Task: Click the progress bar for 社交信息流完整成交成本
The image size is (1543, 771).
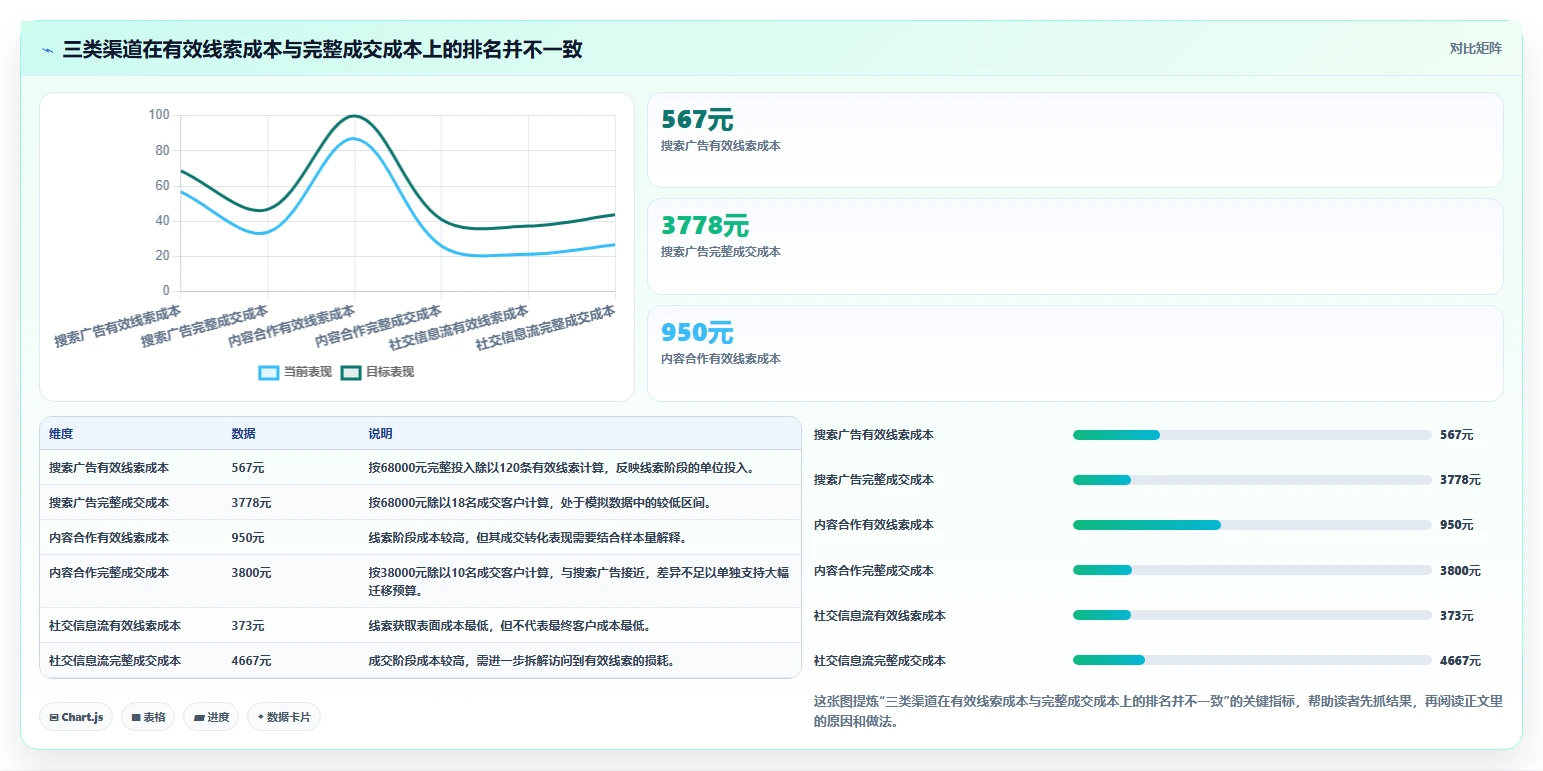Action: tap(1252, 660)
